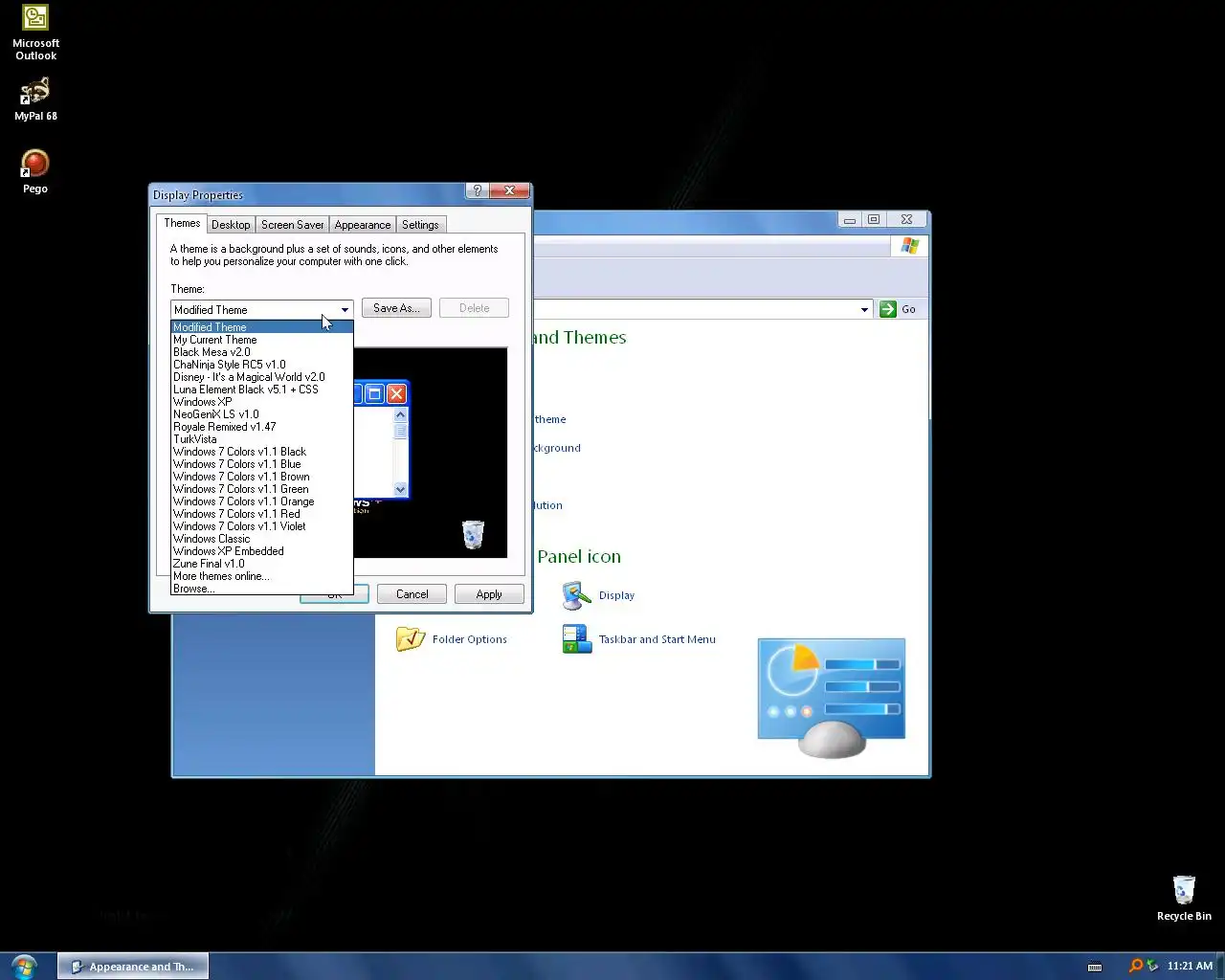Select the Windows Classic theme

tap(262, 539)
